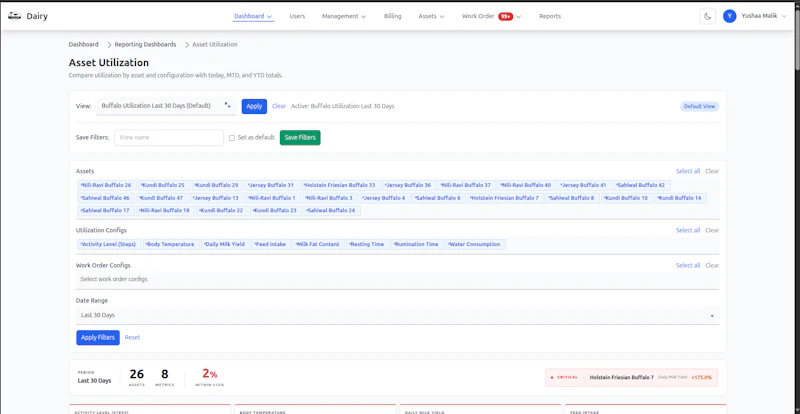
Task: Open the Billing page
Action: click(x=392, y=16)
